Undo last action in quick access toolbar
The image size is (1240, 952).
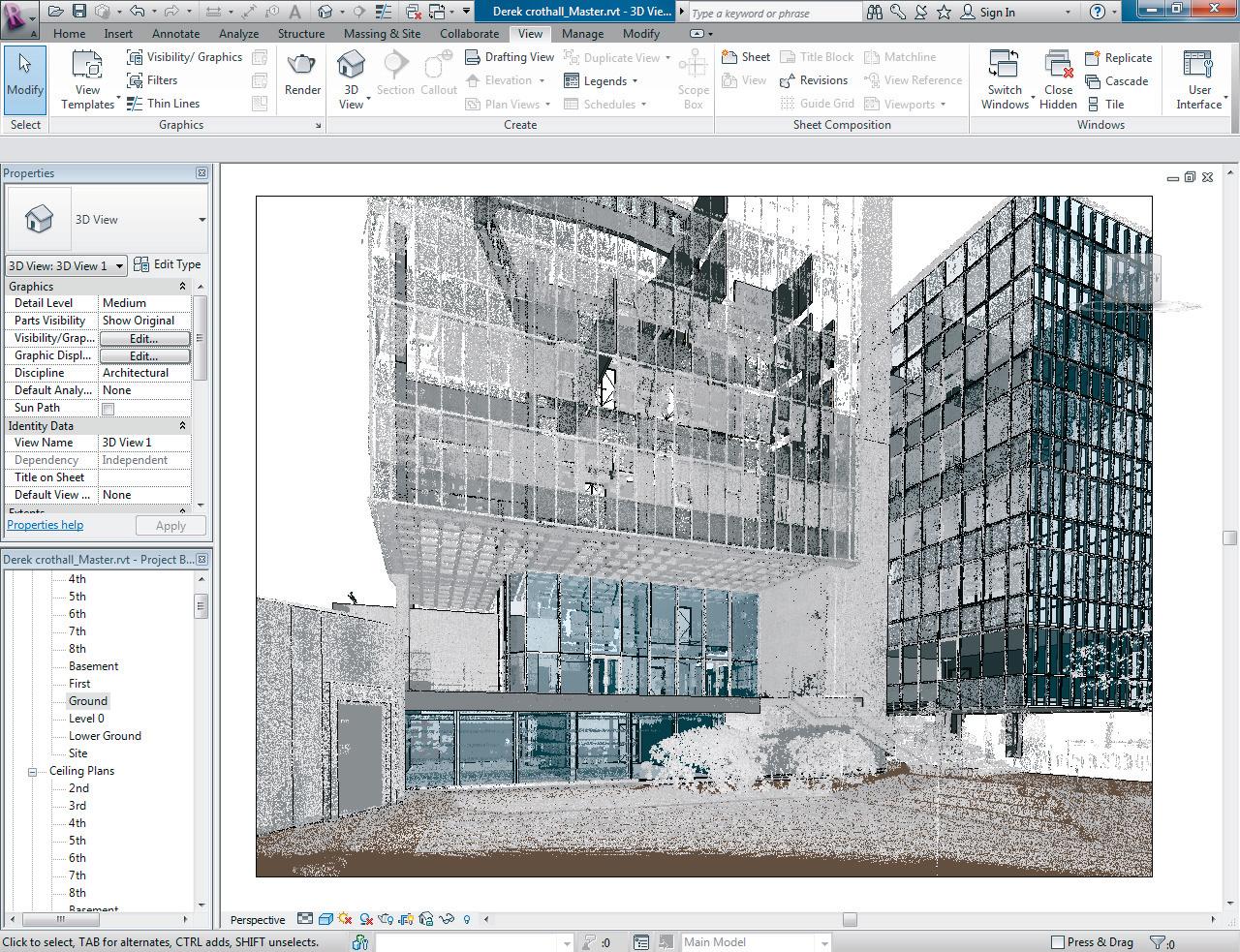coord(137,12)
